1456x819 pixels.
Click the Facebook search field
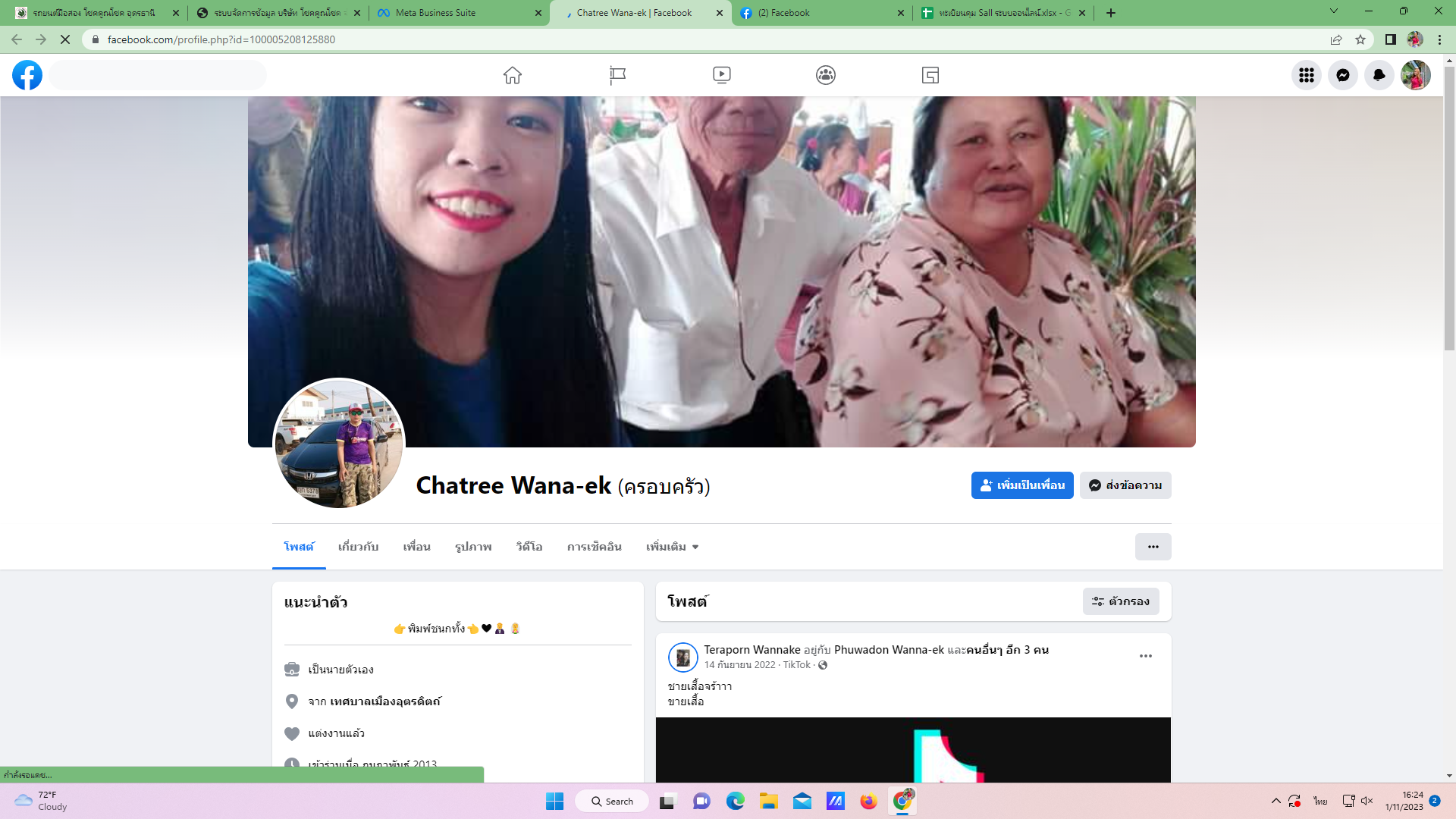click(x=158, y=75)
